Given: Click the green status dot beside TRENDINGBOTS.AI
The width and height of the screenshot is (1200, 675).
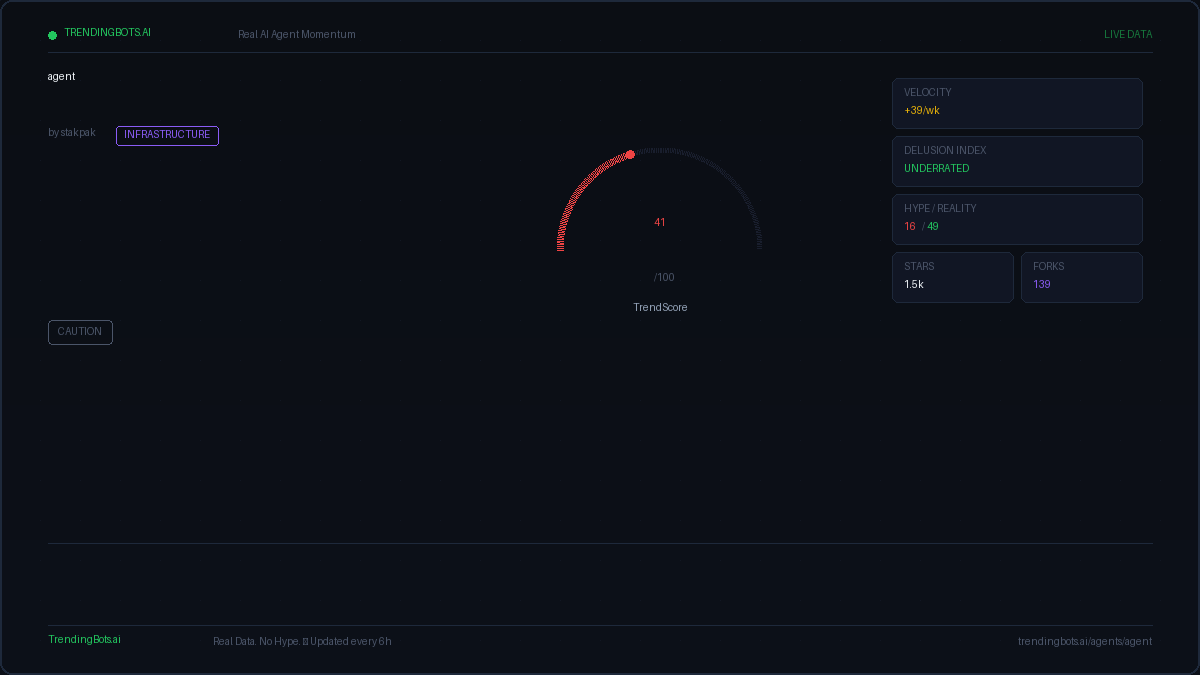Looking at the screenshot, I should coord(52,35).
